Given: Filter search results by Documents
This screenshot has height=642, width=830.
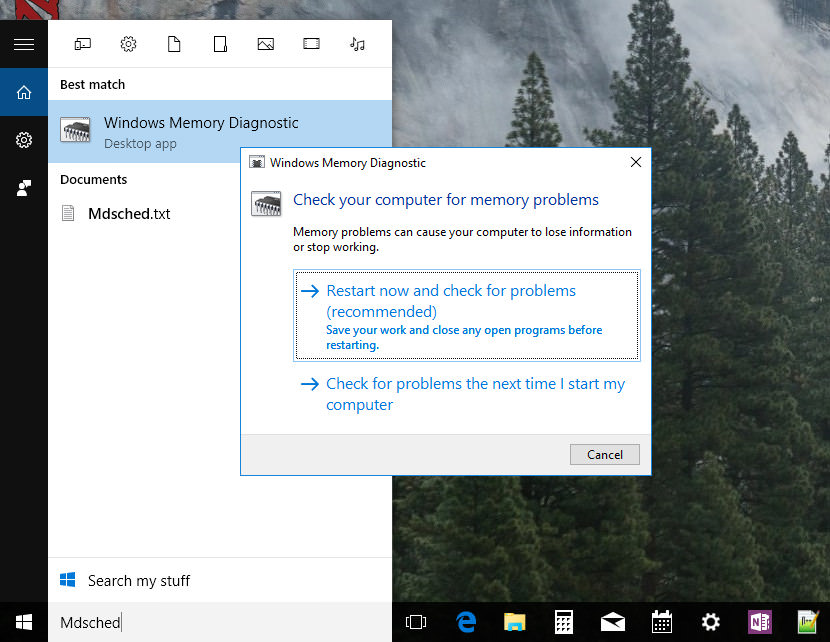Looking at the screenshot, I should [174, 44].
